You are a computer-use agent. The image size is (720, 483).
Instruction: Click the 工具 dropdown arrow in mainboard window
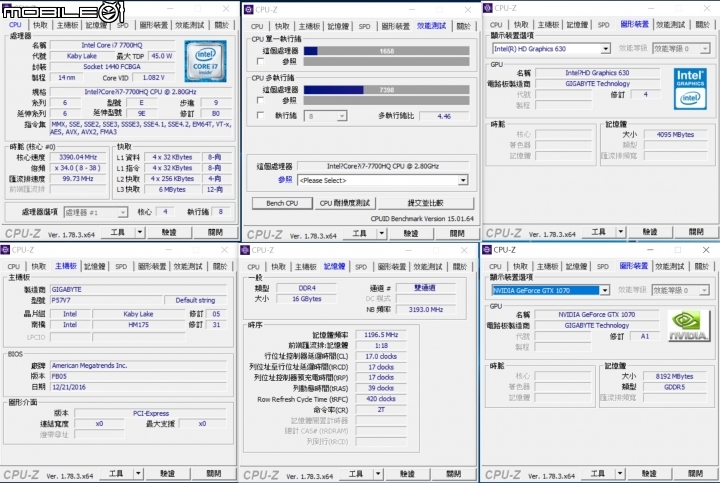click(138, 473)
